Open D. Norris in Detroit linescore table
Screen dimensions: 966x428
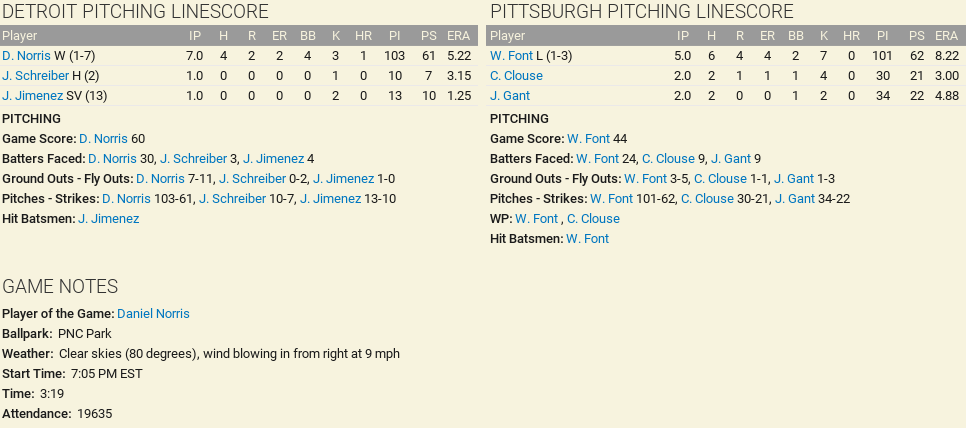pos(26,55)
